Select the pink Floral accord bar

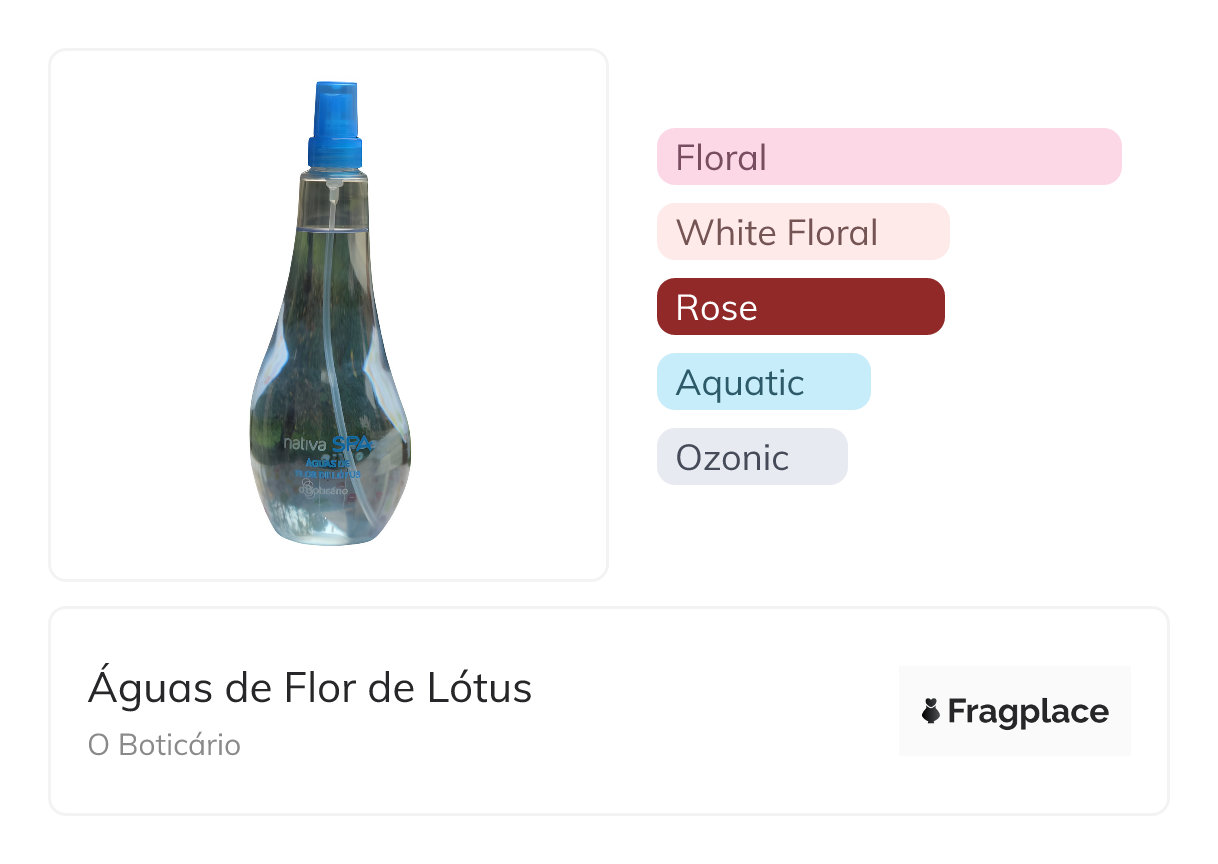(x=888, y=157)
